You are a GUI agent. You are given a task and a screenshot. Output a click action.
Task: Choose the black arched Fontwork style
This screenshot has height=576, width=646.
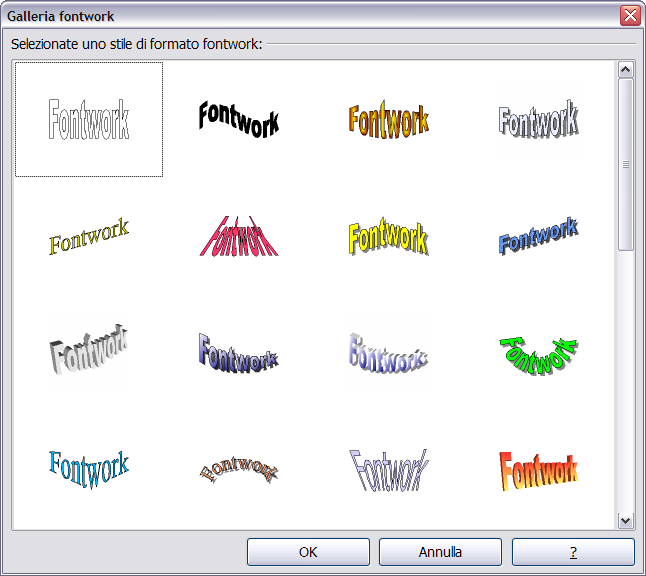click(239, 119)
